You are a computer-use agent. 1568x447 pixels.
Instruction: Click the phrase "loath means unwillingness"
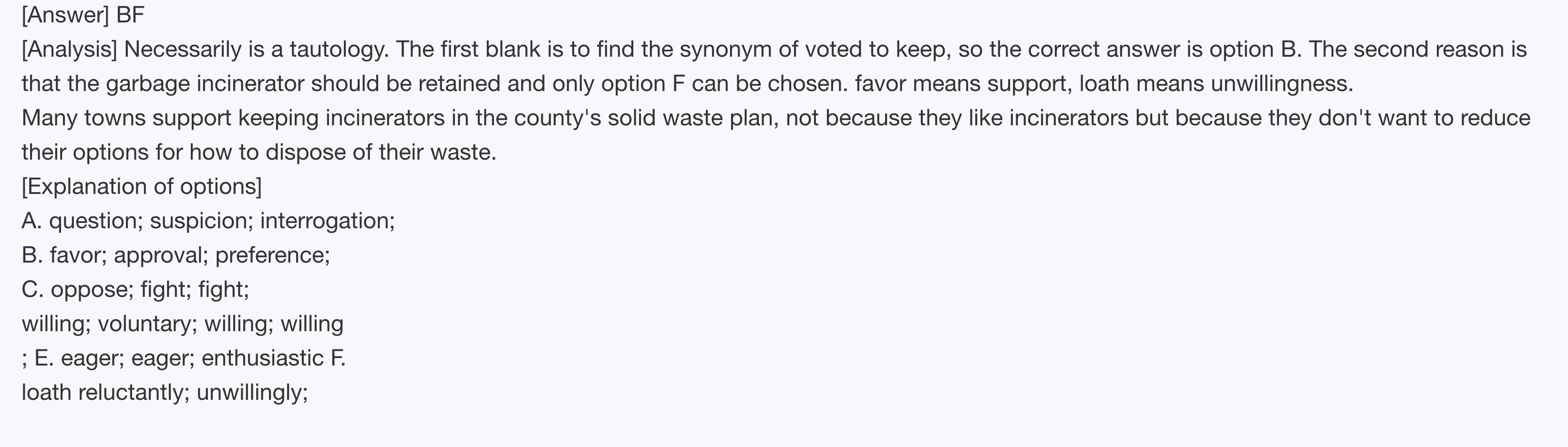click(1215, 83)
